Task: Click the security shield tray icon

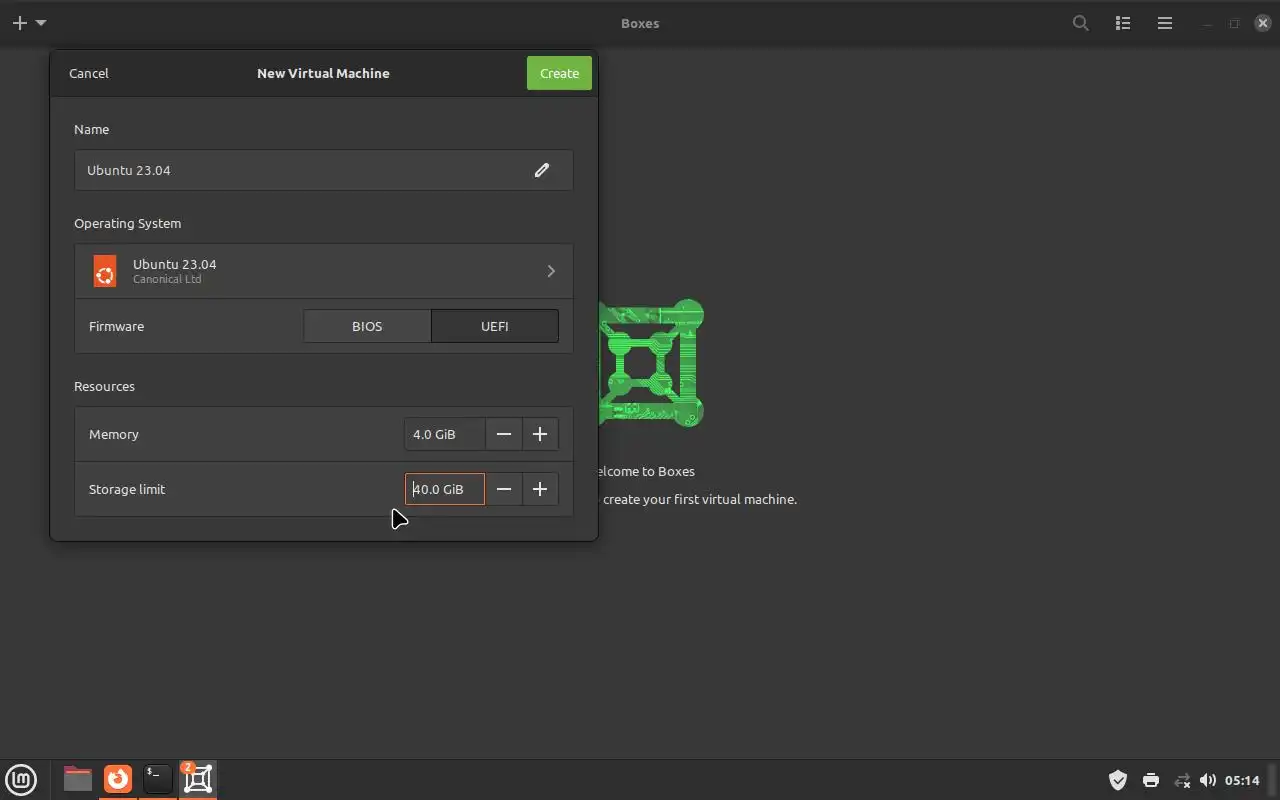Action: pos(1118,780)
